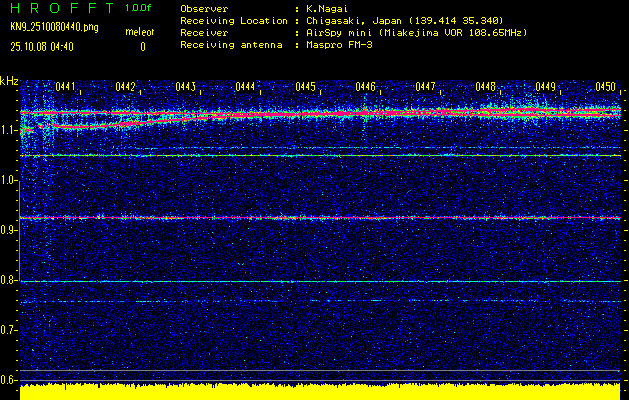Viewport: 629px width, 400px height.
Task: Click the yellow signal level strip at bottom
Action: coord(320,391)
